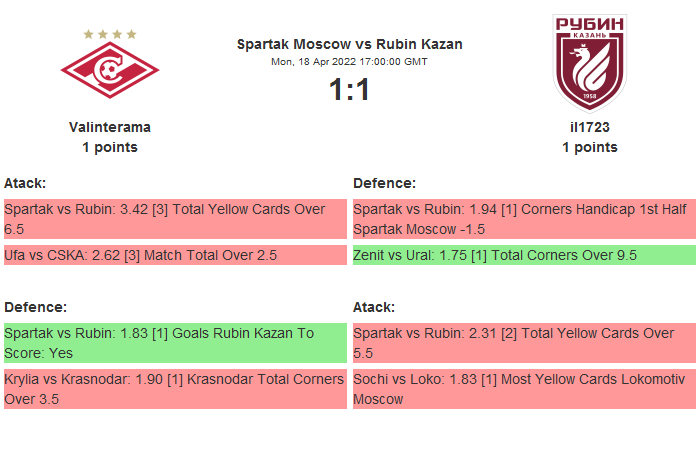This screenshot has height=460, width=700.
Task: Click the match date Mon, 18 Apr 2022
Action: point(349,62)
